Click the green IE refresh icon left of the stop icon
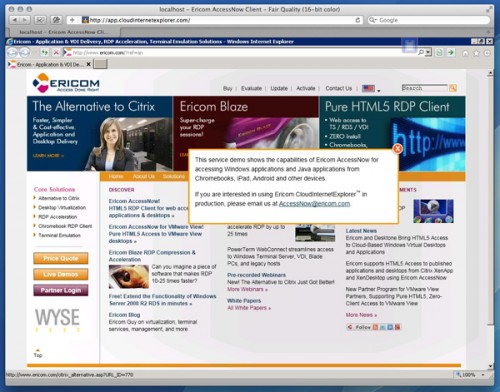The height and width of the screenshot is (392, 500). point(44,52)
